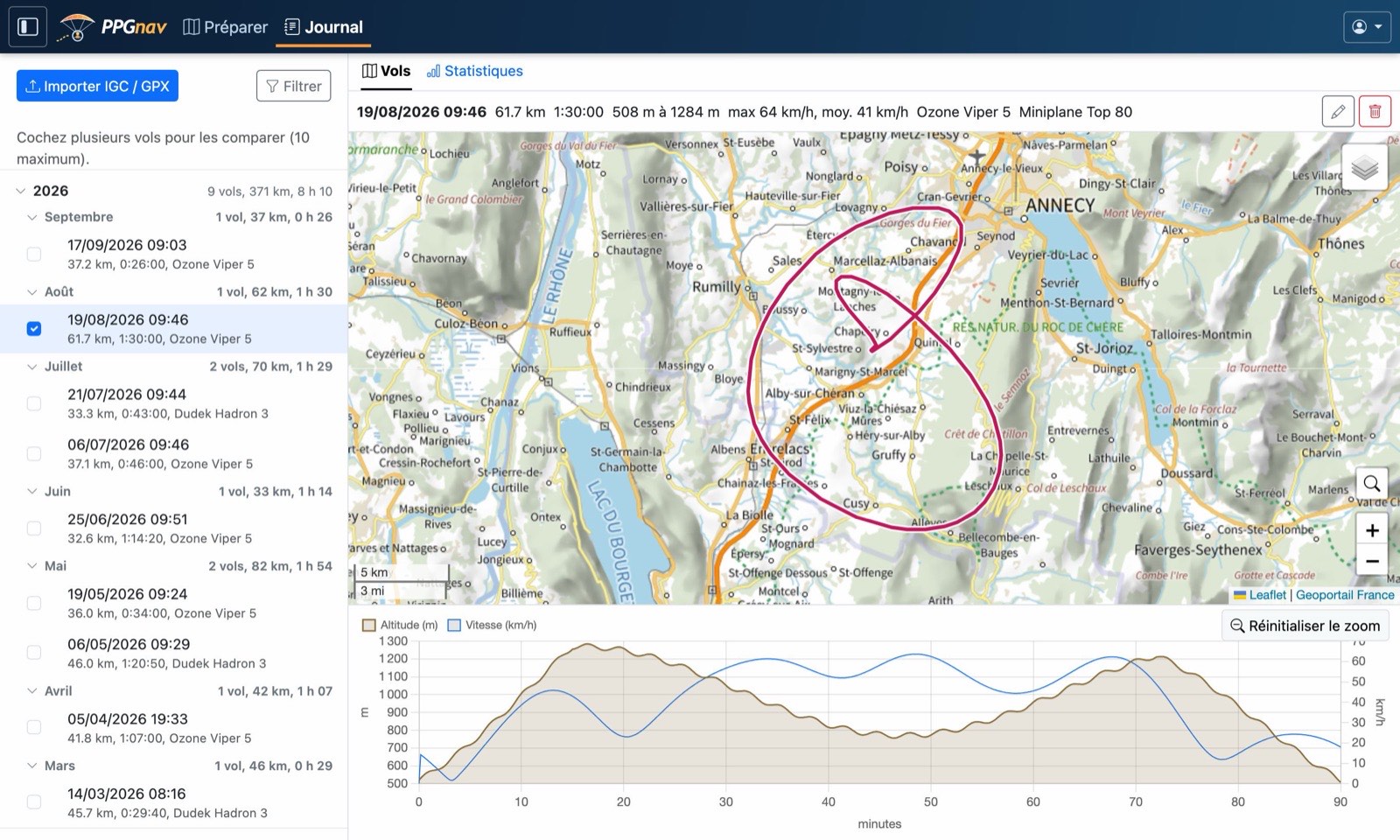Viewport: 1400px width, 840px height.
Task: Open the Leaflet attribution link
Action: [1267, 595]
